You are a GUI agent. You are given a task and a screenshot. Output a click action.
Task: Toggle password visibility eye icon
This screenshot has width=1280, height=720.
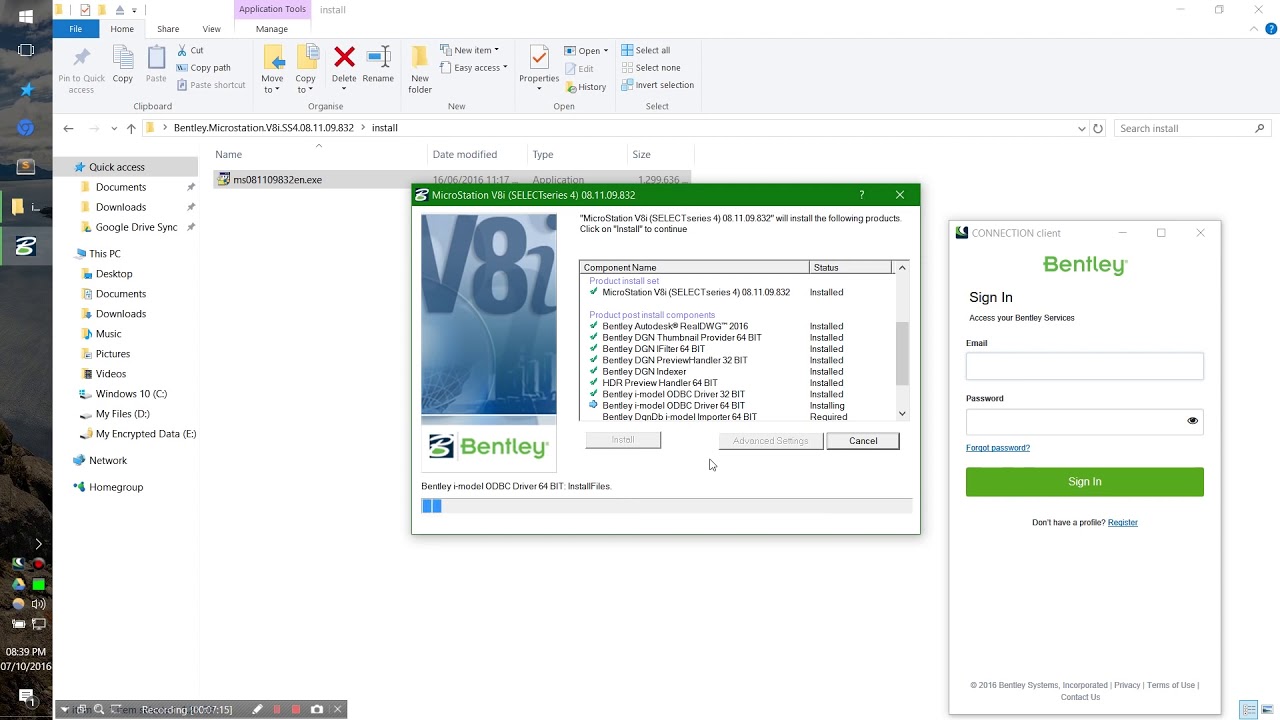point(1192,421)
